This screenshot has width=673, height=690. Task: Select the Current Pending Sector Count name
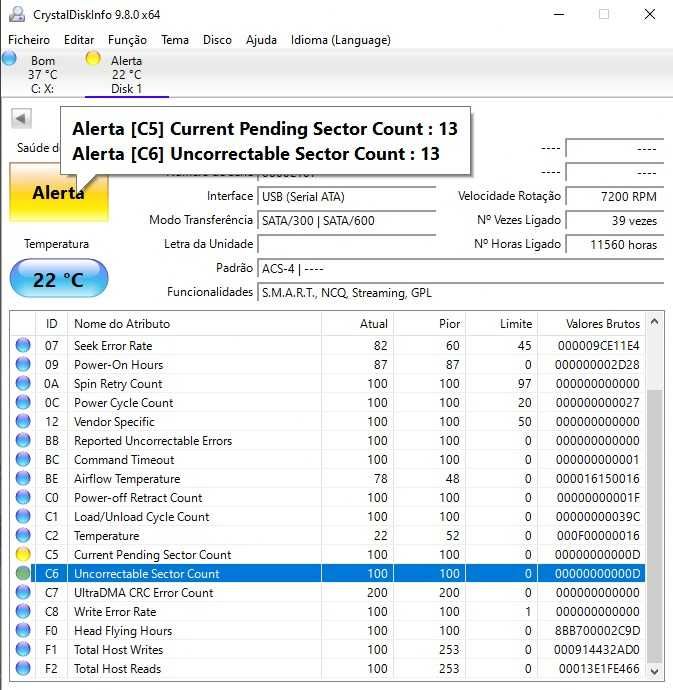[x=152, y=555]
